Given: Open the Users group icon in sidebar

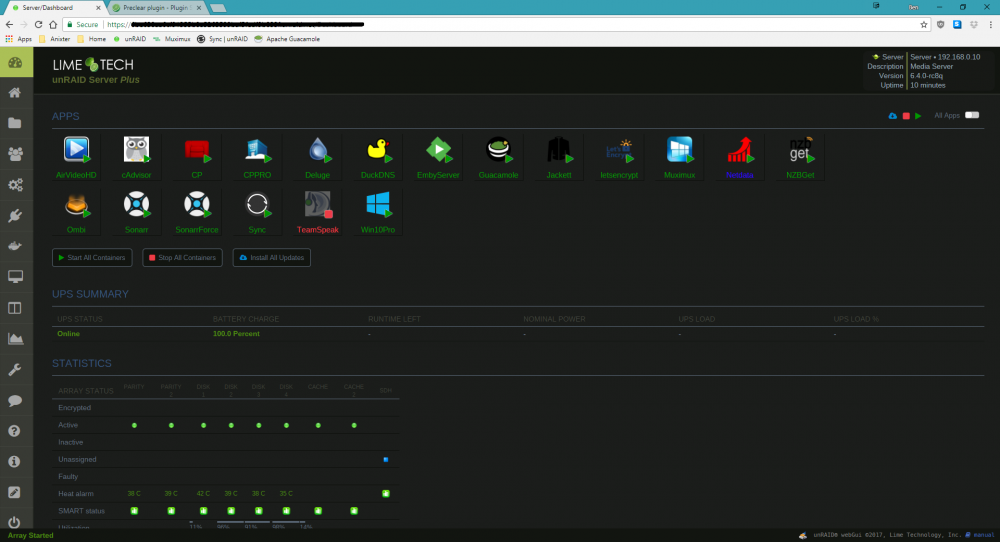Looking at the screenshot, I should click(x=15, y=154).
